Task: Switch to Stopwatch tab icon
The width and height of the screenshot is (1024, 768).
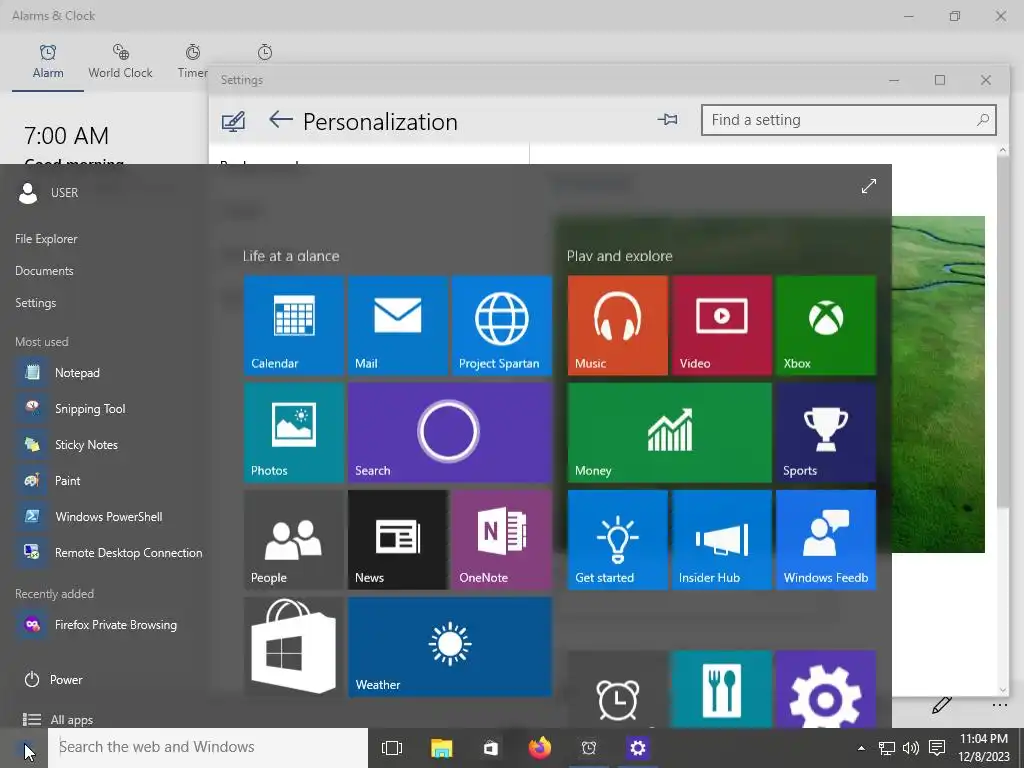Action: [264, 52]
